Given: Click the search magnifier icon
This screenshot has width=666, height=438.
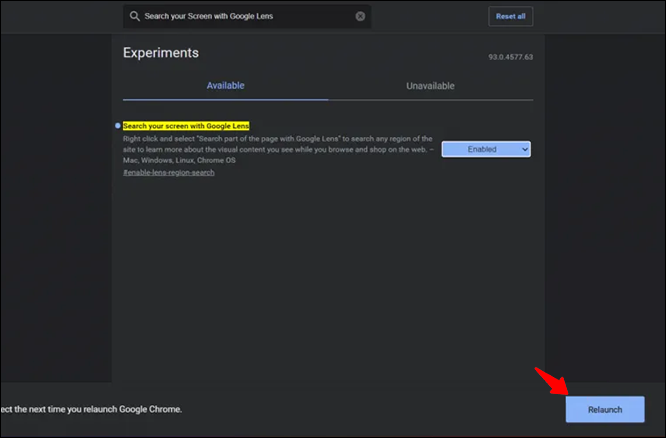Looking at the screenshot, I should [x=135, y=16].
